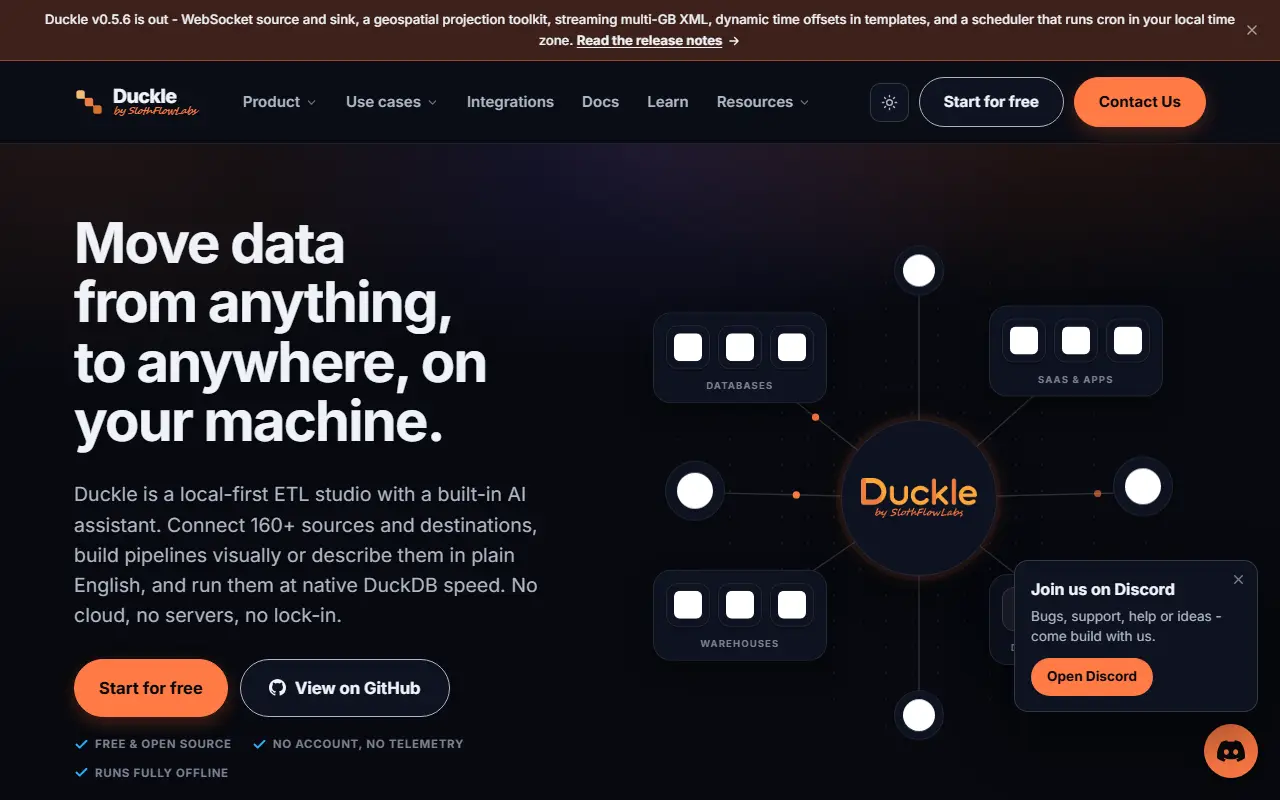Open View on GitHub

point(345,688)
